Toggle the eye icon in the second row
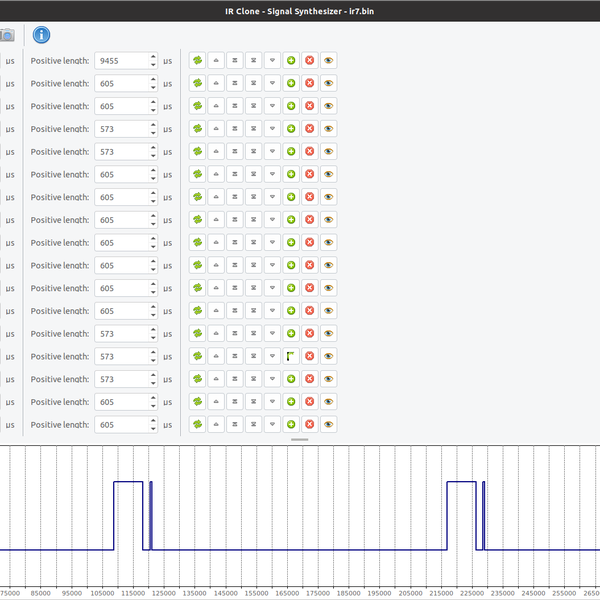Screen dimensions: 600x600 pyautogui.click(x=328, y=83)
